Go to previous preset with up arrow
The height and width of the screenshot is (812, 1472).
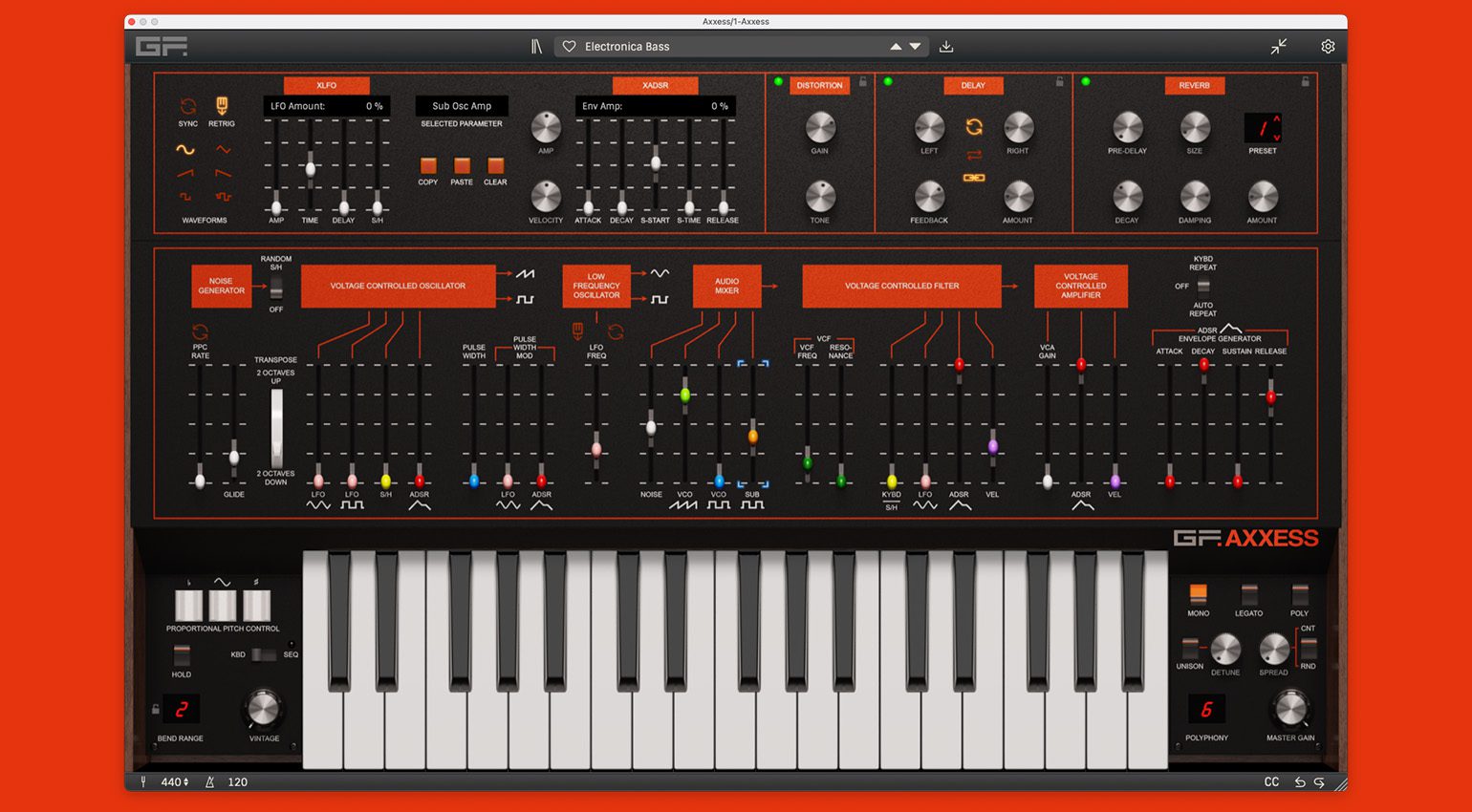tap(896, 46)
